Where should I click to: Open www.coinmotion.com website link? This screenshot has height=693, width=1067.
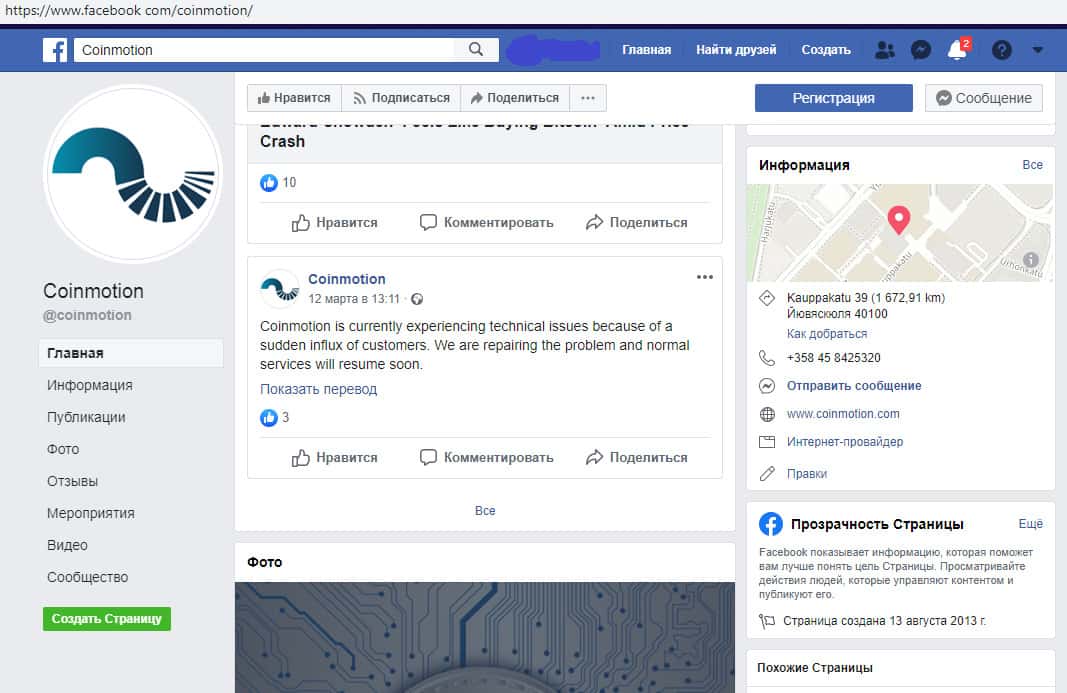coord(843,414)
